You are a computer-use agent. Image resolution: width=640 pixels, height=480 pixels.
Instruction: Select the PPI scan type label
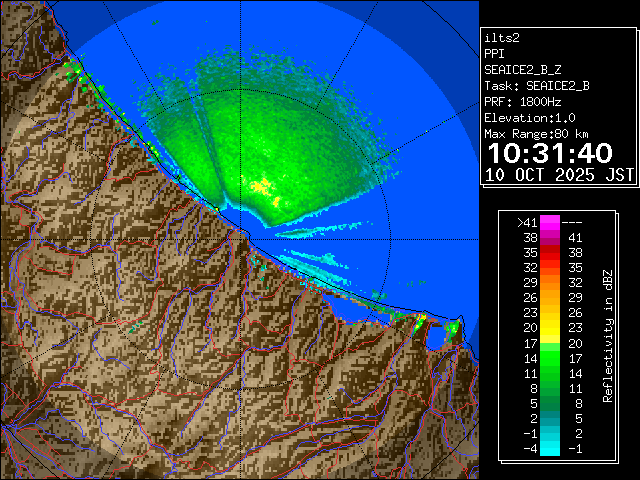pos(495,53)
